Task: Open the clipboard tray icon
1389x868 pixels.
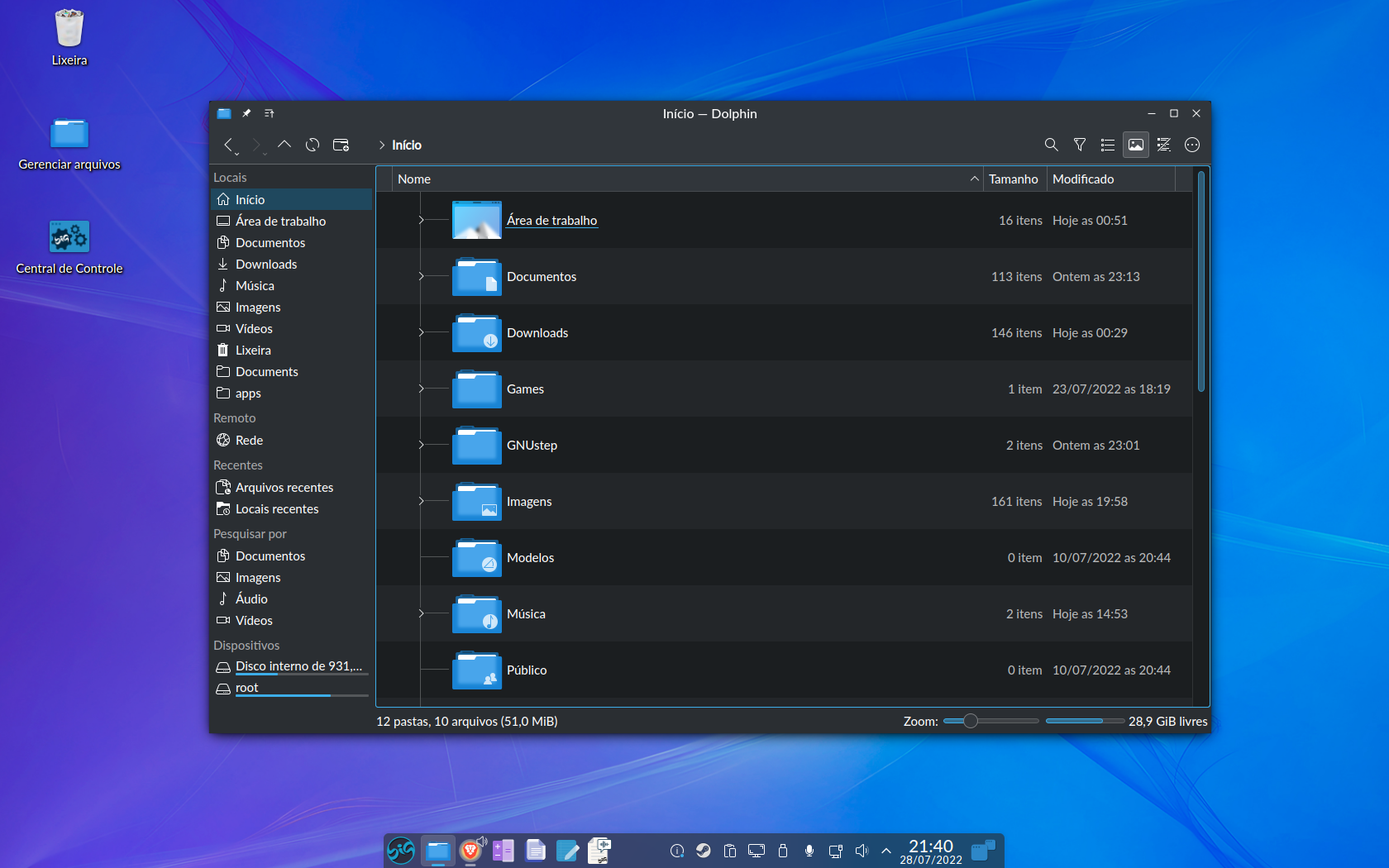Action: point(730,851)
